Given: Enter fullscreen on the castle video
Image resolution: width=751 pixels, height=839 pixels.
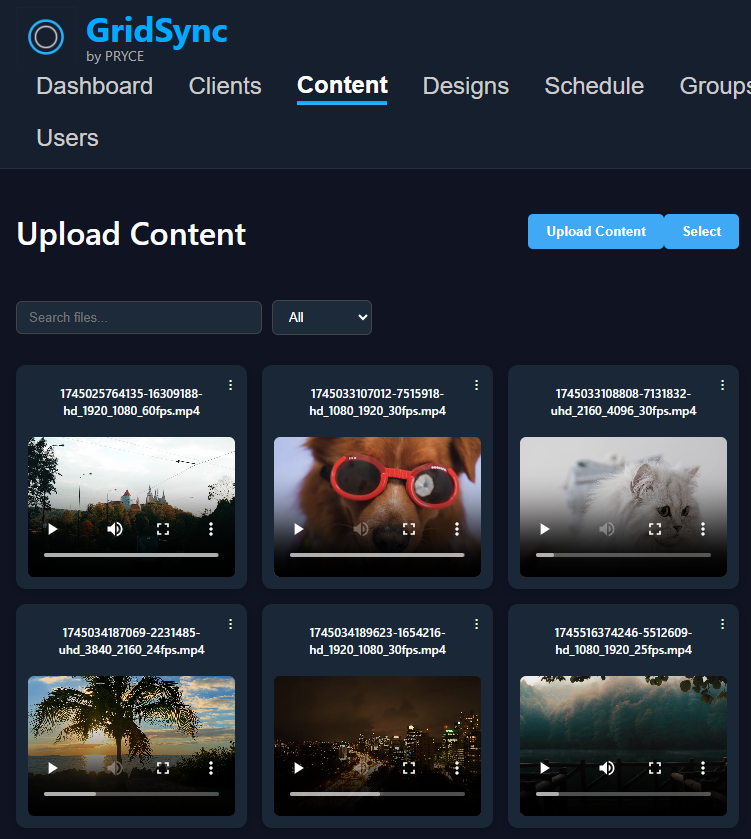Looking at the screenshot, I should 163,529.
